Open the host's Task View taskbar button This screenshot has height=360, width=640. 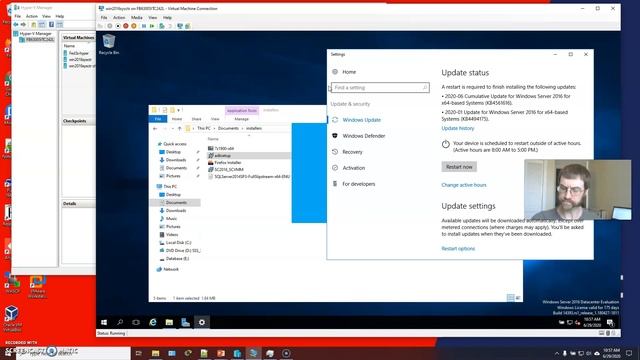point(139,353)
